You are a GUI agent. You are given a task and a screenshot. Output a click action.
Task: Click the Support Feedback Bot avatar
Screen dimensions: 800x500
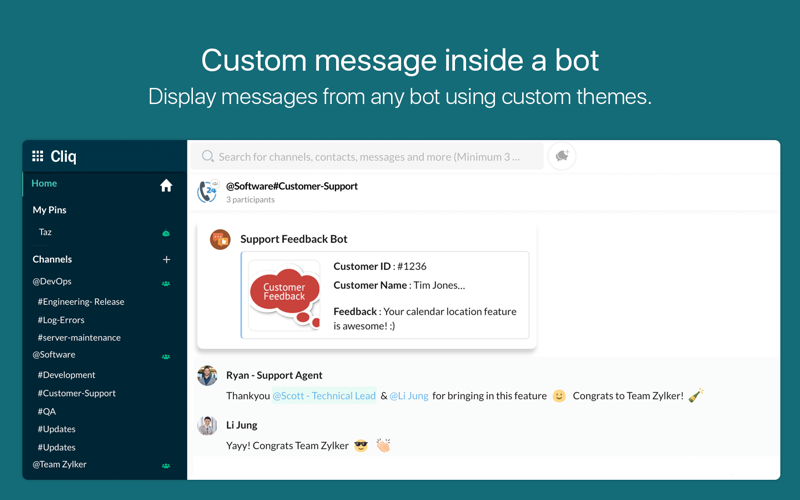pos(220,239)
